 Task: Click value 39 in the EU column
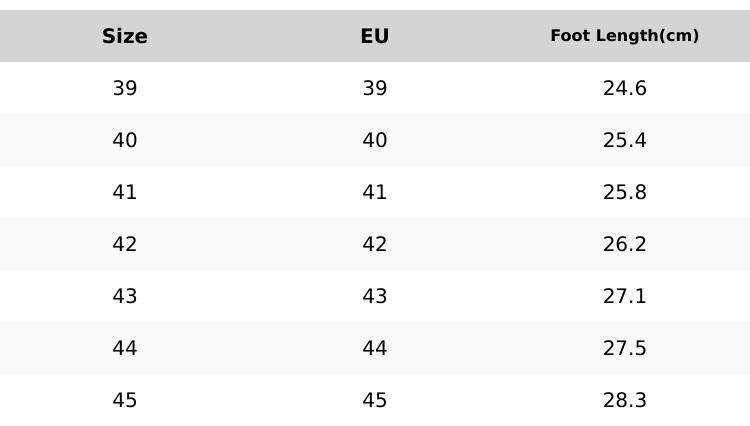[x=375, y=88]
